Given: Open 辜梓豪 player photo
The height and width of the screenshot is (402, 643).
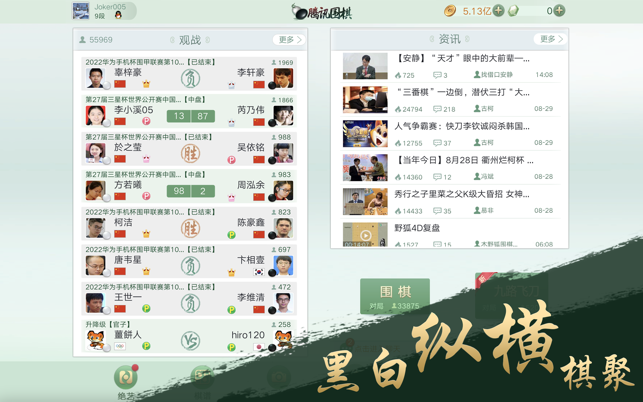Looking at the screenshot, I should 95,78.
